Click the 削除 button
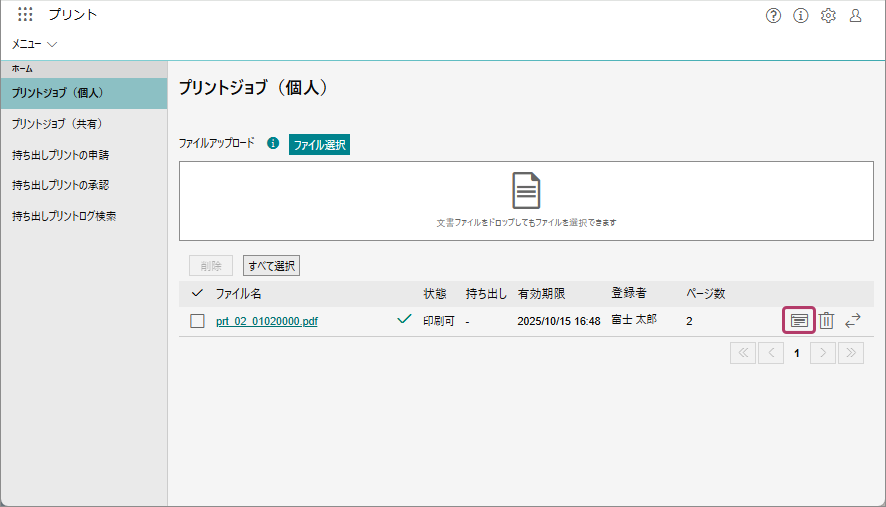This screenshot has height=507, width=886. click(211, 266)
